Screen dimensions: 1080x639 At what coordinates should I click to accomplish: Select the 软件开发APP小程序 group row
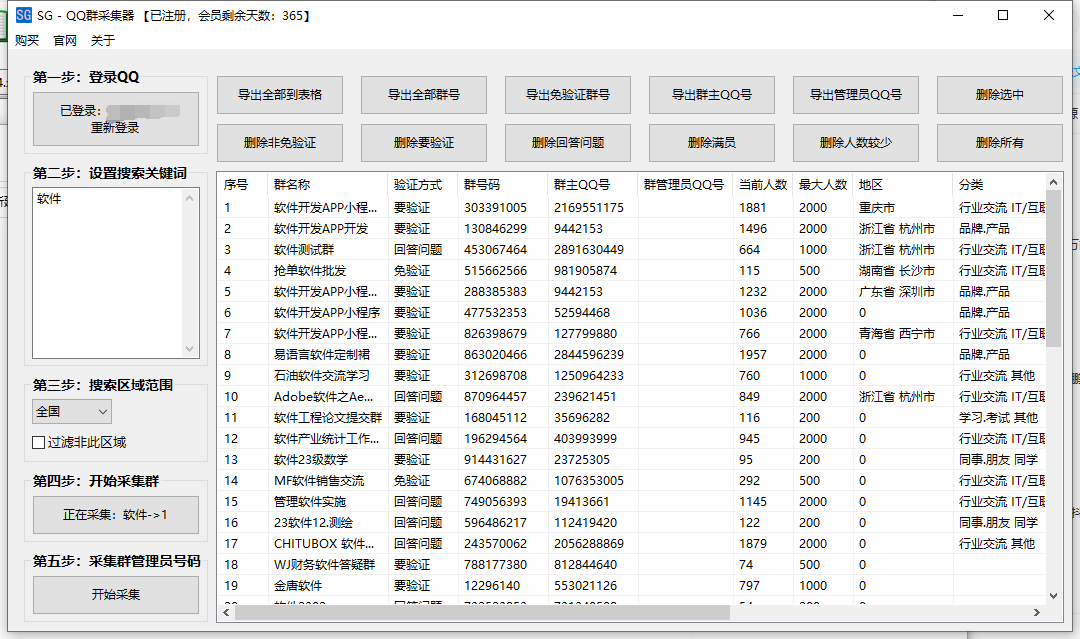tap(632, 313)
